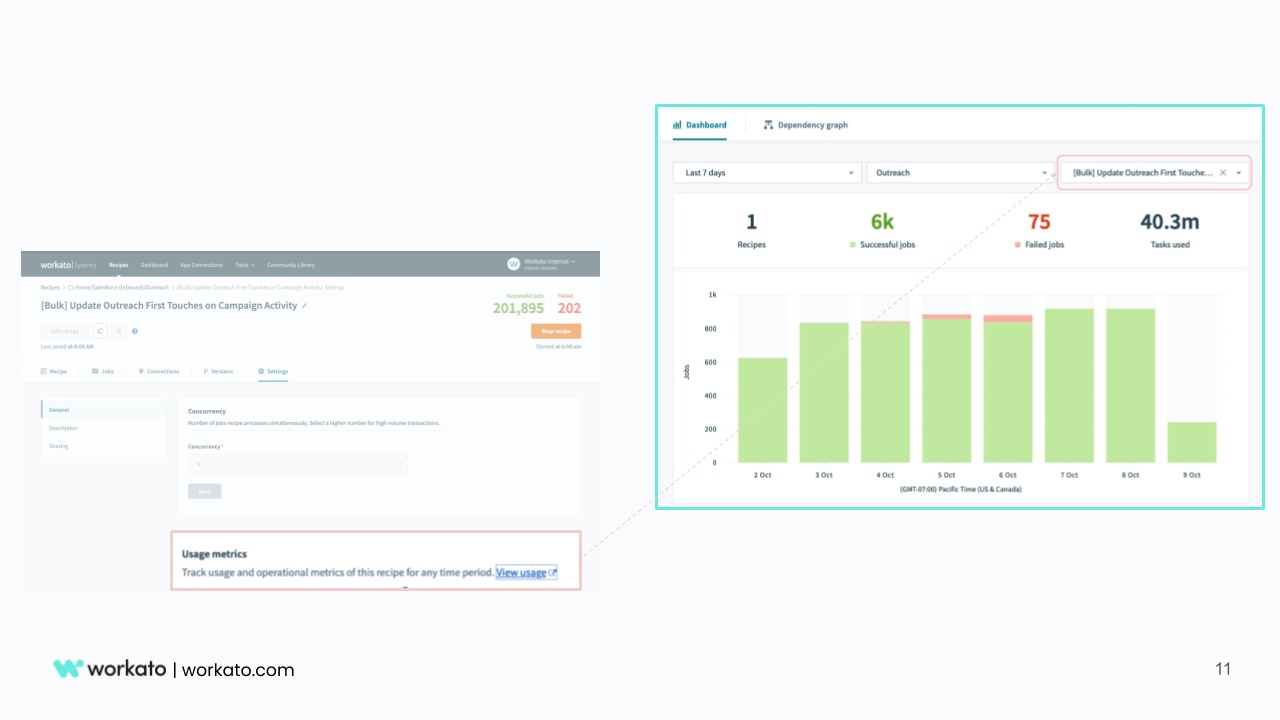The image size is (1280, 720).
Task: Open App Connections in the top navigation
Action: coord(201,265)
